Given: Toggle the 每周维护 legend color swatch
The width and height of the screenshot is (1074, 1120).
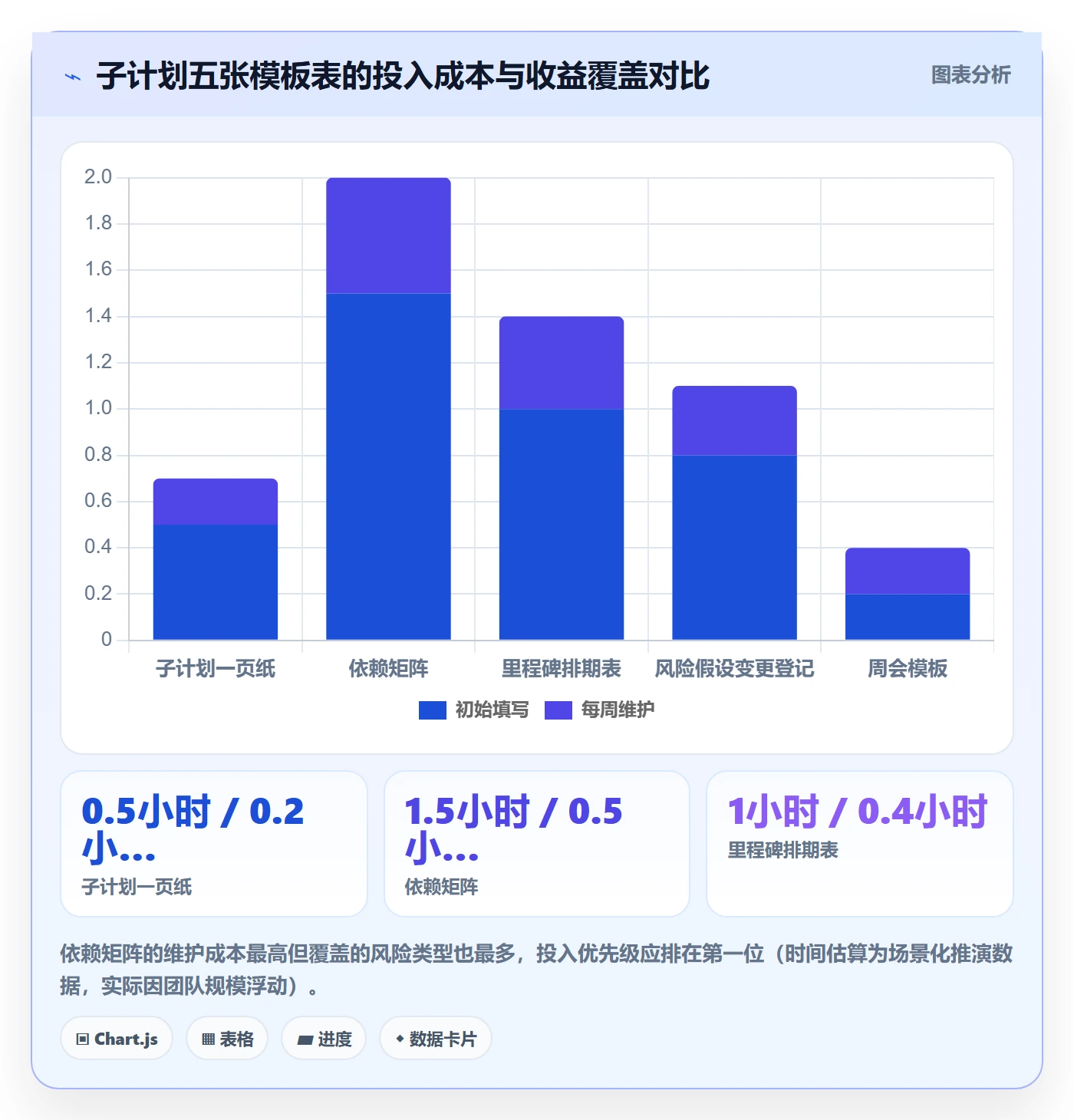Looking at the screenshot, I should pos(558,710).
